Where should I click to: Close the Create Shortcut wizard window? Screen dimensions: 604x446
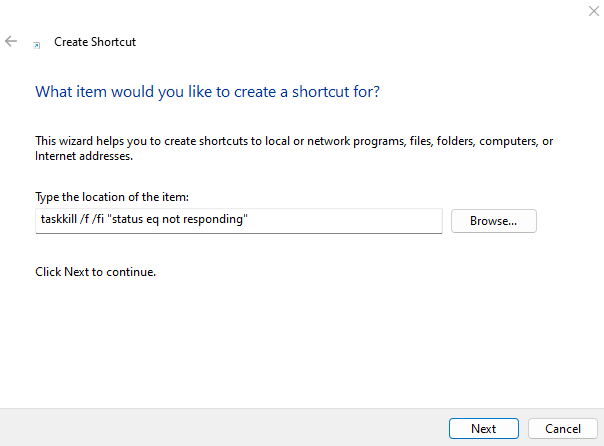click(x=594, y=11)
